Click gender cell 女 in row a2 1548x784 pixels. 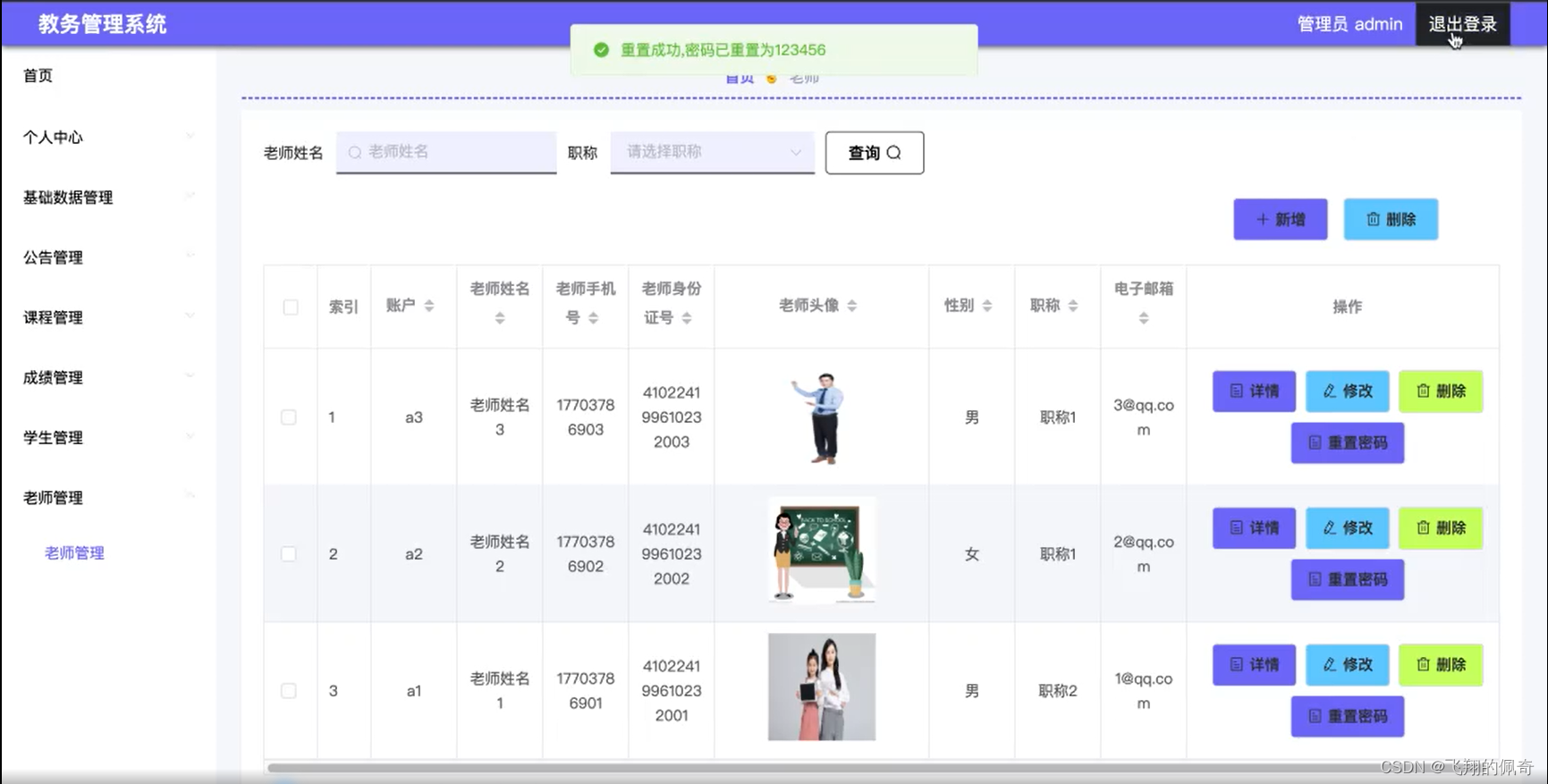[x=972, y=554]
